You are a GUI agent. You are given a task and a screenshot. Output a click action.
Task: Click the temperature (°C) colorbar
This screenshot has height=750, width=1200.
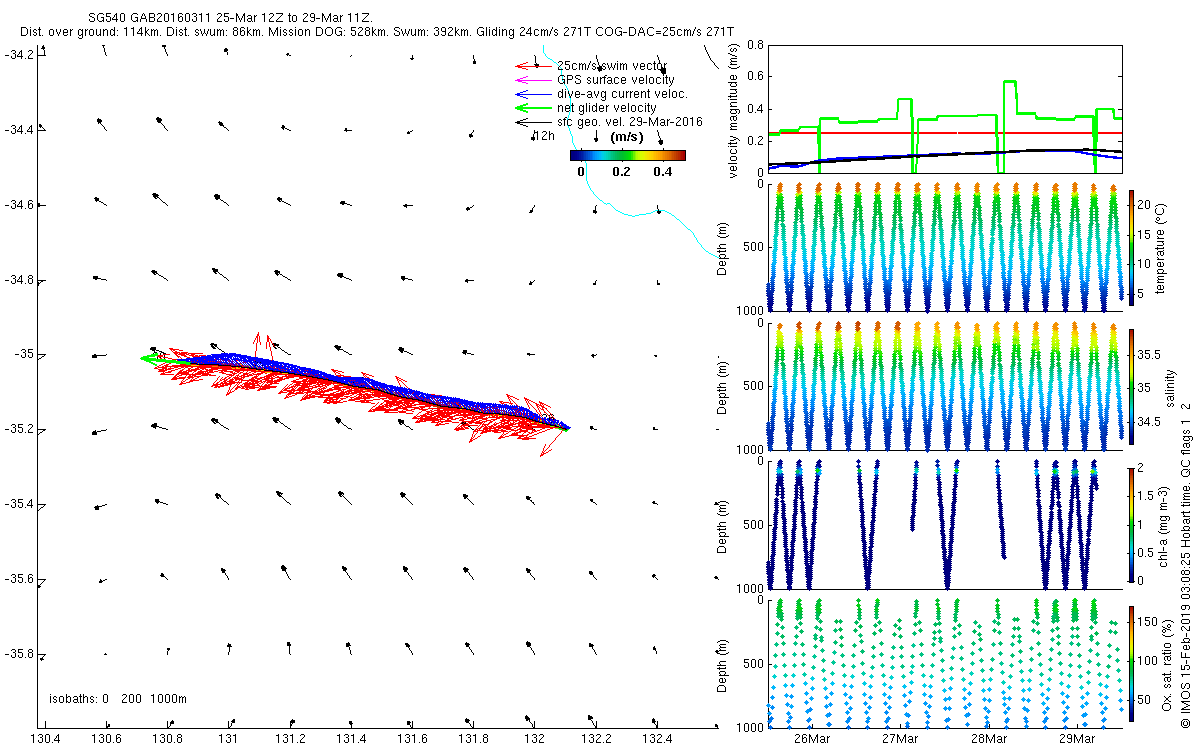pyautogui.click(x=1131, y=246)
